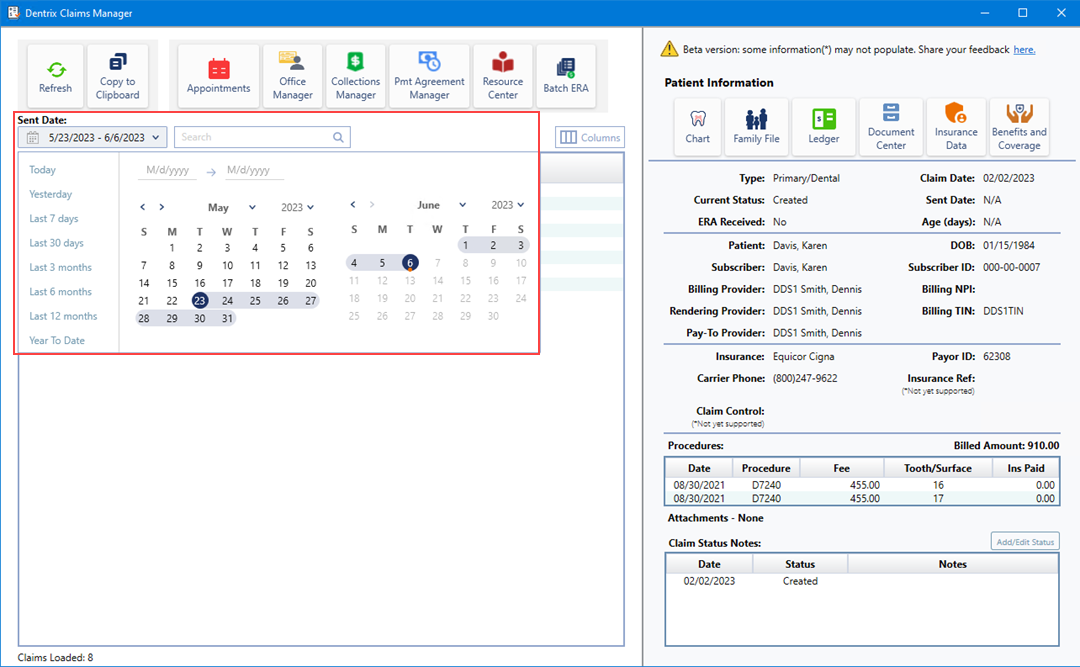Click the Ins Paid column header
The width and height of the screenshot is (1080, 667).
point(1026,468)
